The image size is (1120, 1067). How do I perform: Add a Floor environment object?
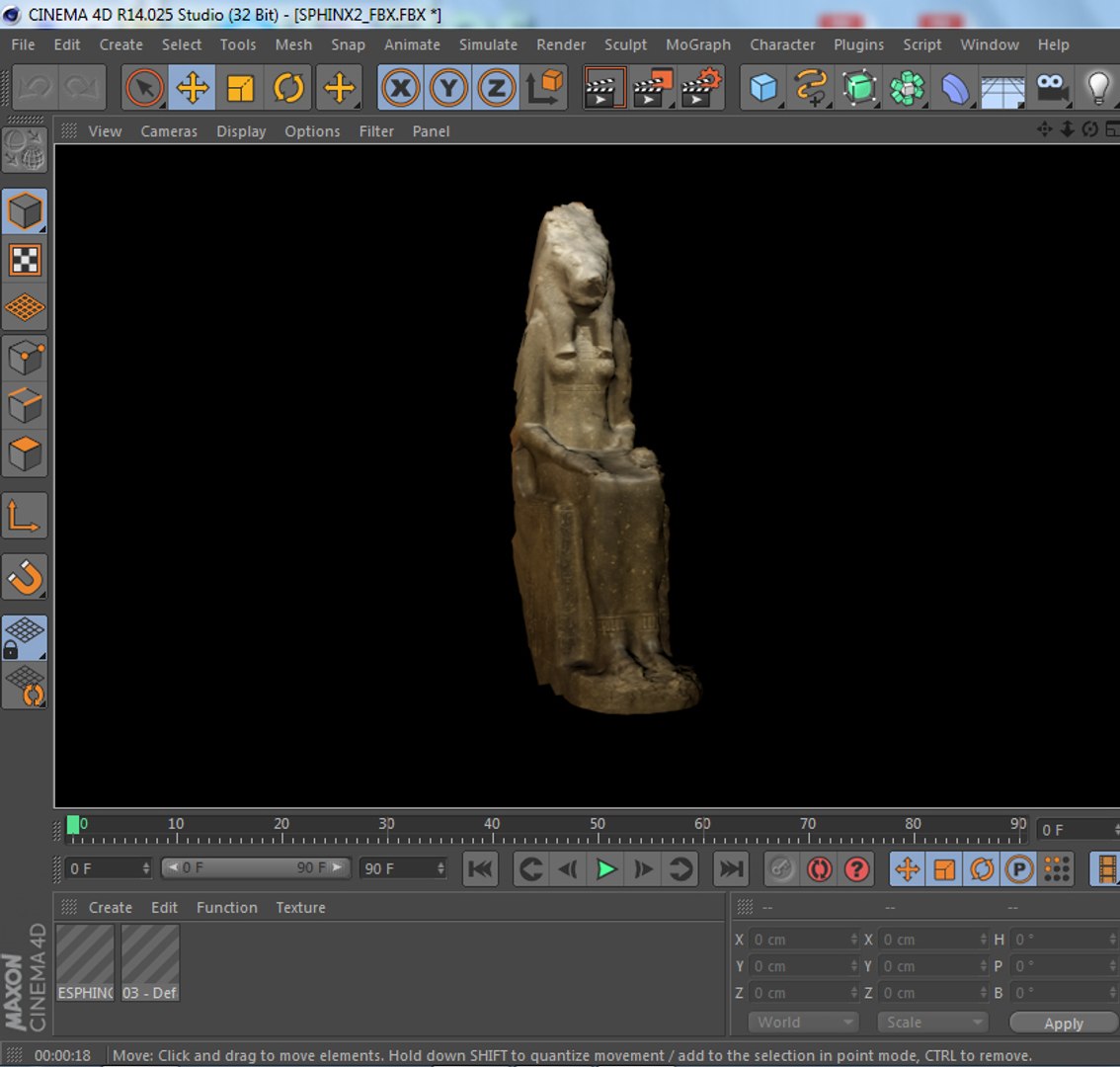pos(1002,88)
